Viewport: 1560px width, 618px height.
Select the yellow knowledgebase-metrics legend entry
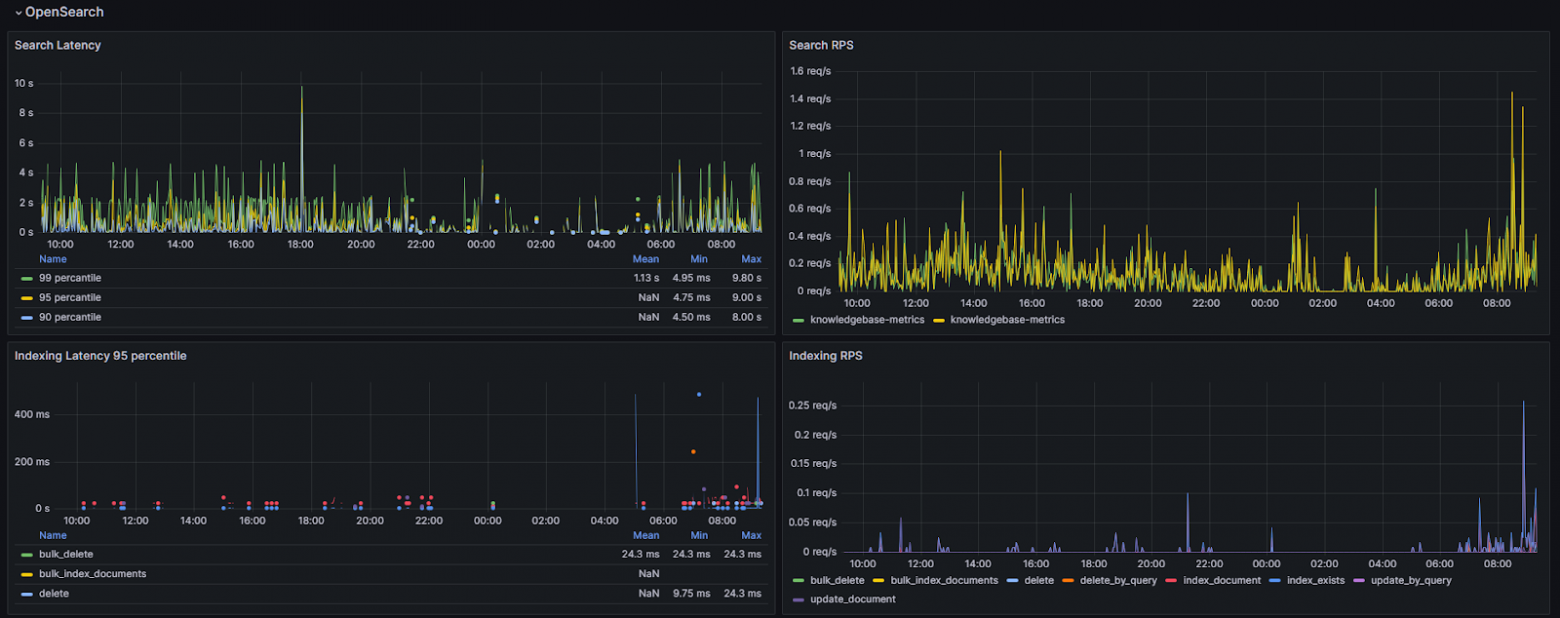[1007, 320]
